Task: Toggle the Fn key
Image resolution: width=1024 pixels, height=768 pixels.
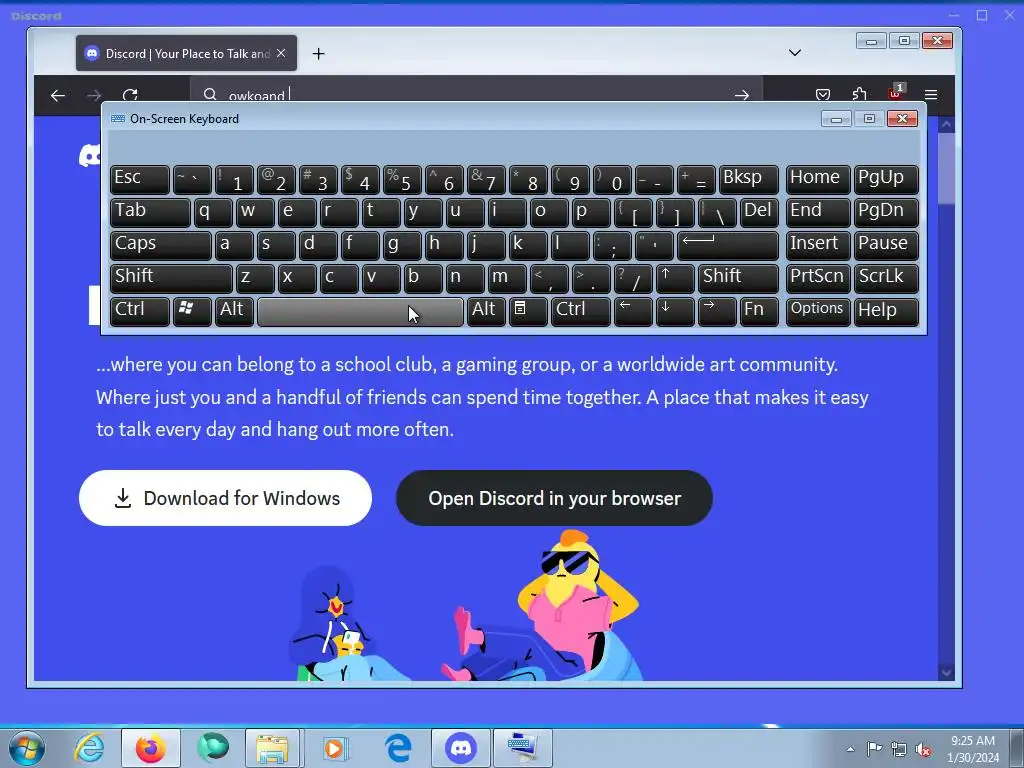Action: click(759, 311)
